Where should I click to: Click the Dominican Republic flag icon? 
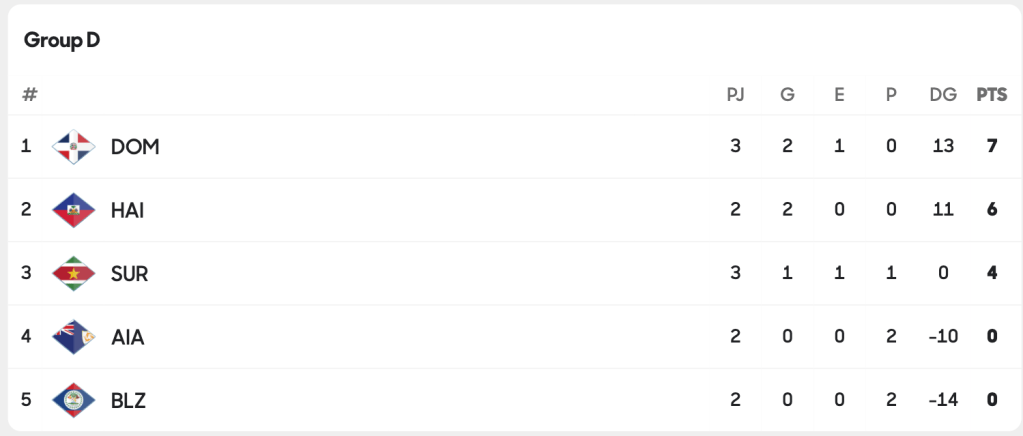(73, 147)
